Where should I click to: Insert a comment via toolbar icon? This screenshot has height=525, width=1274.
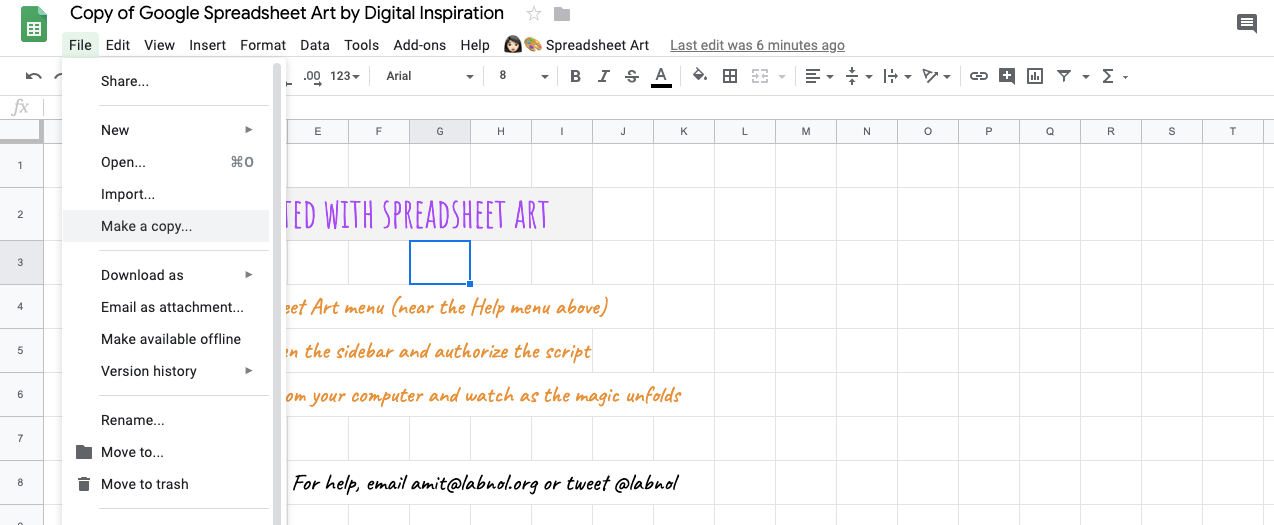pos(1007,76)
